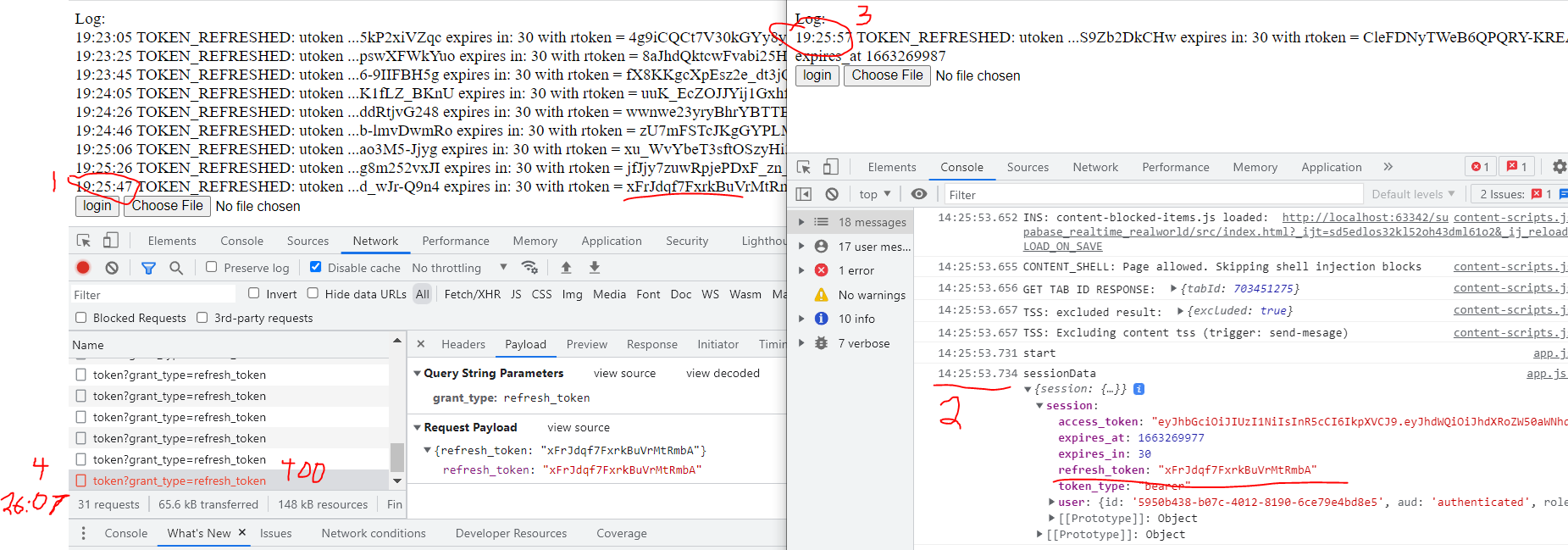This screenshot has width=1568, height=550.
Task: Click the console Filter input field
Action: point(1154,194)
